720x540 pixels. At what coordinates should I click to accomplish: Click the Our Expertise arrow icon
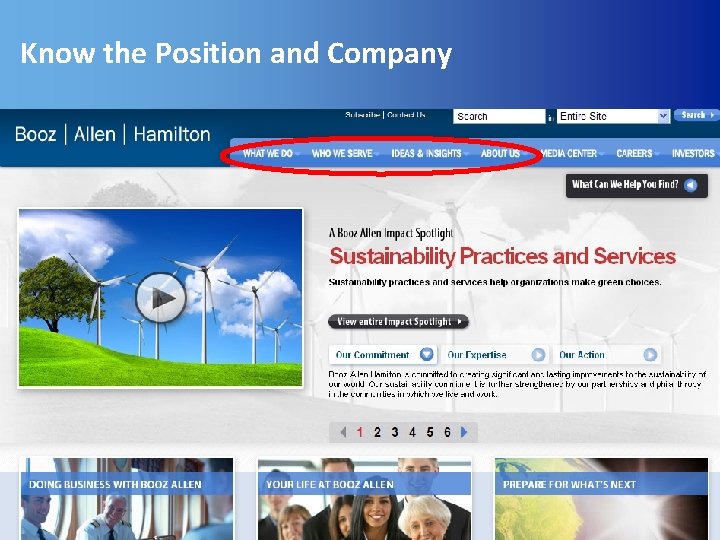pos(538,354)
